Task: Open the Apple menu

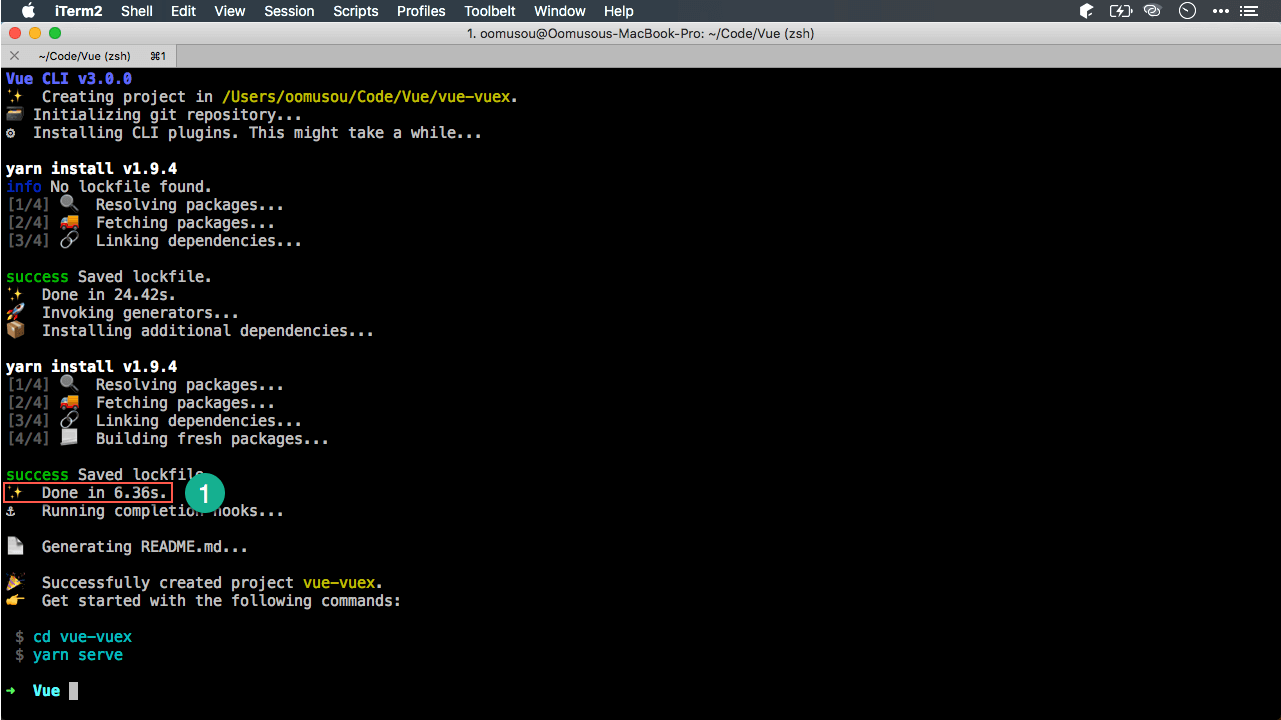Action: [x=27, y=11]
